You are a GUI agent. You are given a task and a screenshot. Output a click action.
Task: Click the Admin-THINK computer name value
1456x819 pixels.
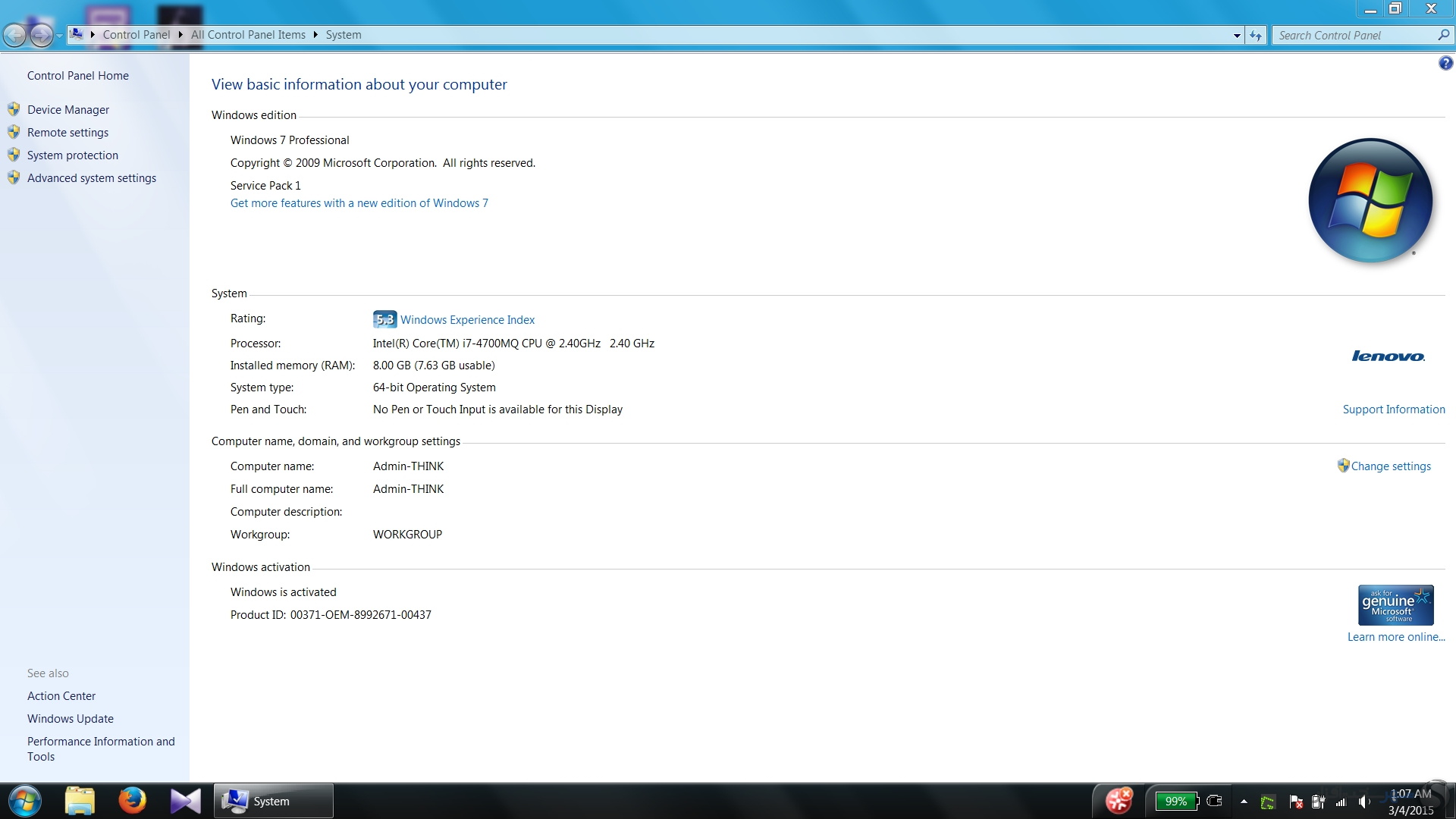tap(408, 466)
